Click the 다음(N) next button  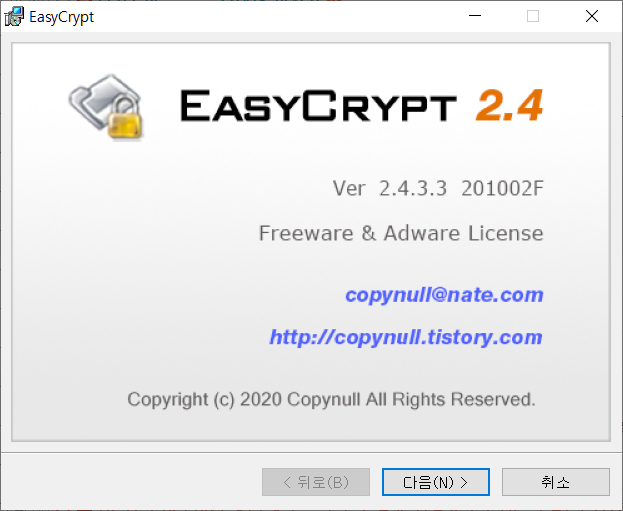point(436,482)
